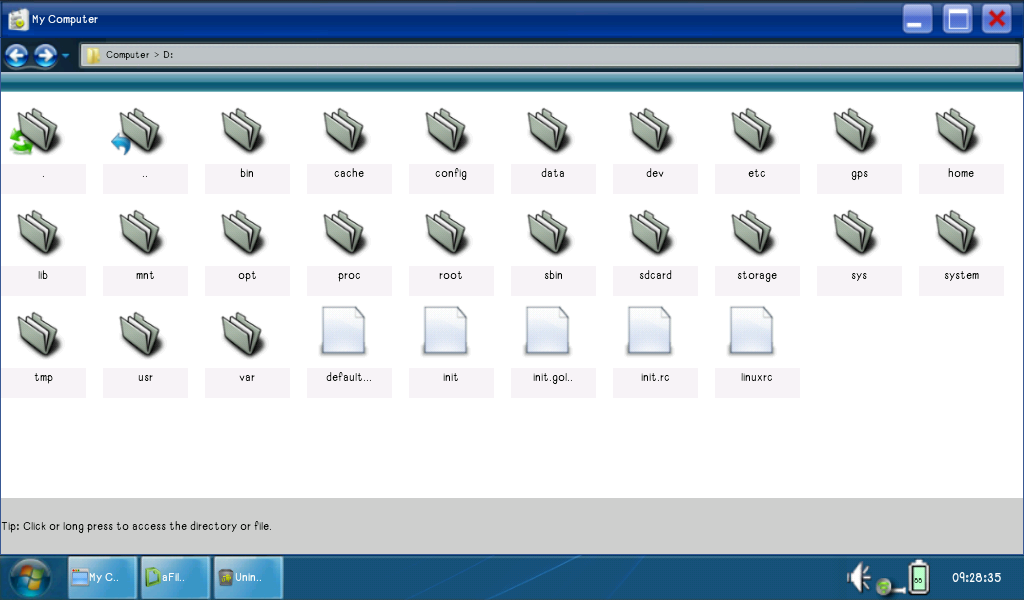Screen dimensions: 1024x600
Task: Switch to aFil.. taskbar window
Action: click(x=175, y=577)
